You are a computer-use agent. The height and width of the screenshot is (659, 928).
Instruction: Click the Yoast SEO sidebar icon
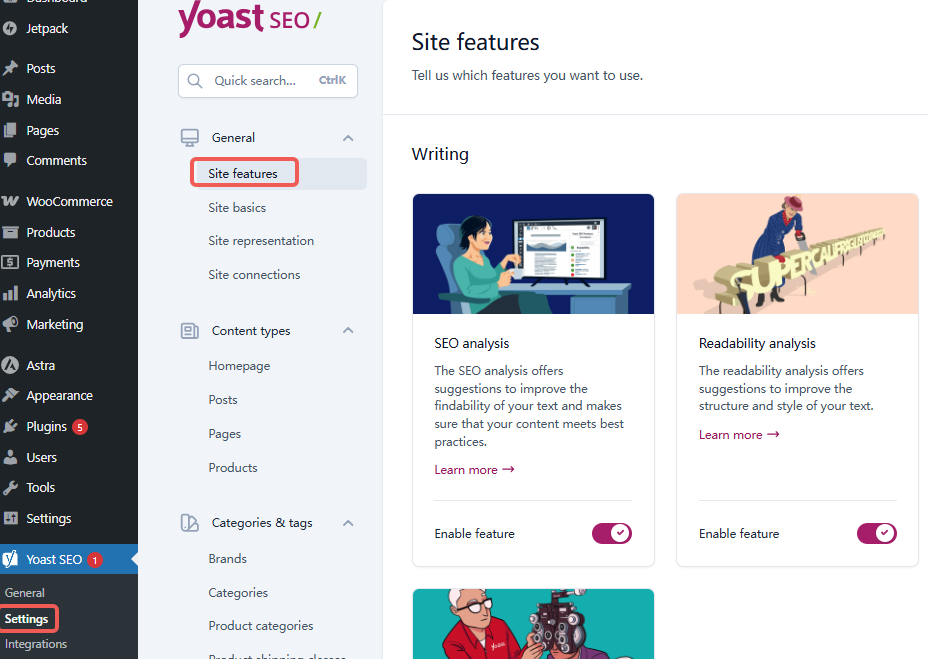[12, 559]
